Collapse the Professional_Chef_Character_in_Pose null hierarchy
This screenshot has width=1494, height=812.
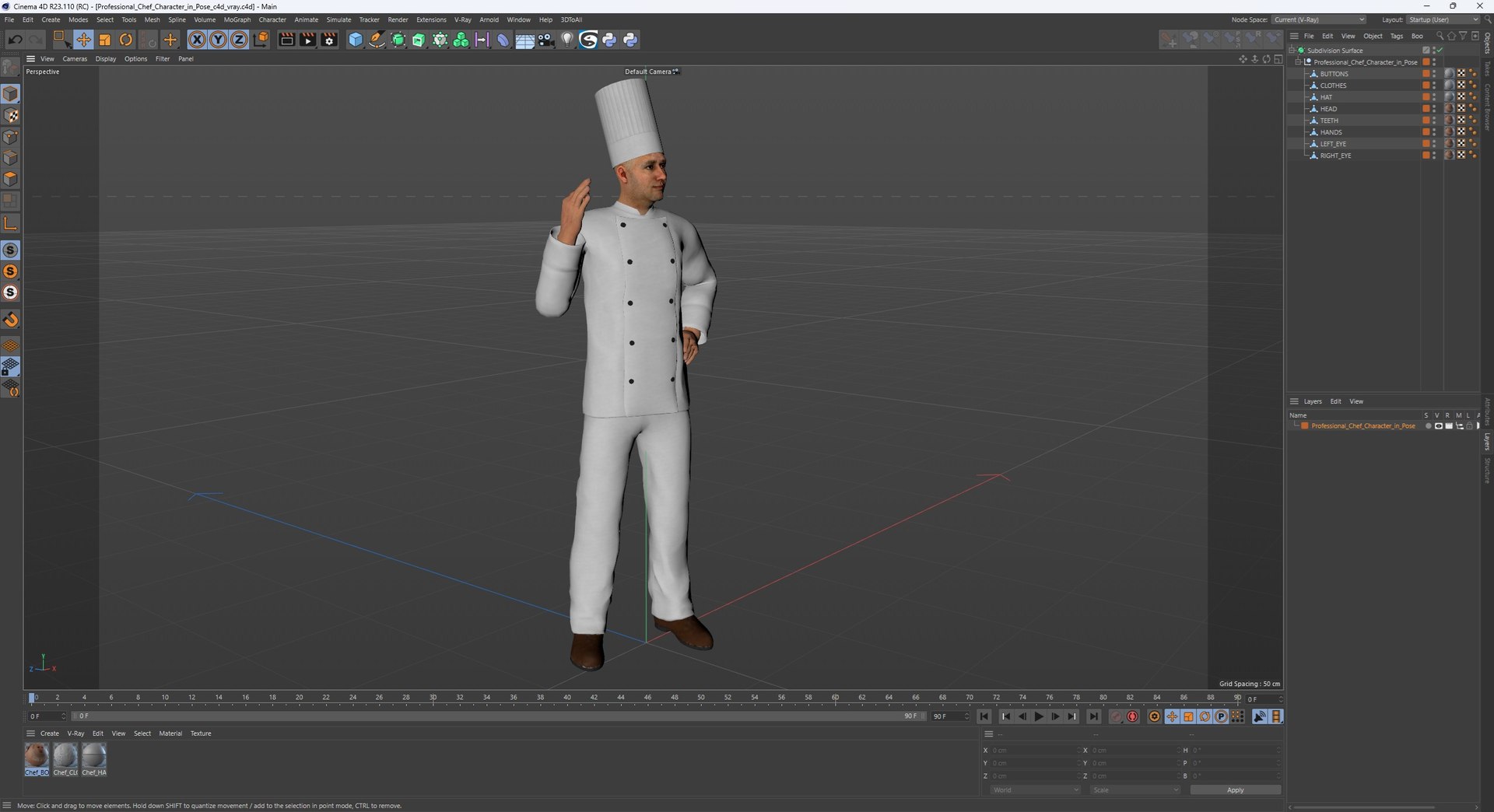click(1298, 62)
